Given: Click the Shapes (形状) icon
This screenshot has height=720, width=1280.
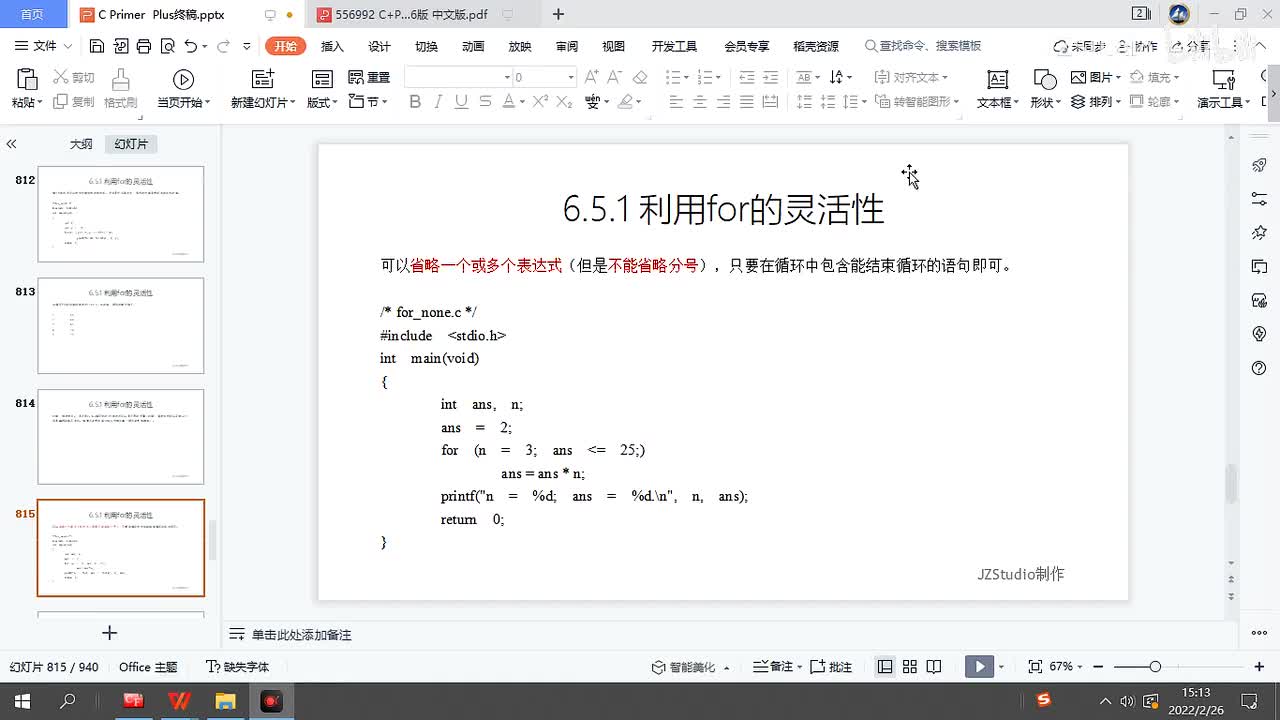Looking at the screenshot, I should [x=1044, y=80].
